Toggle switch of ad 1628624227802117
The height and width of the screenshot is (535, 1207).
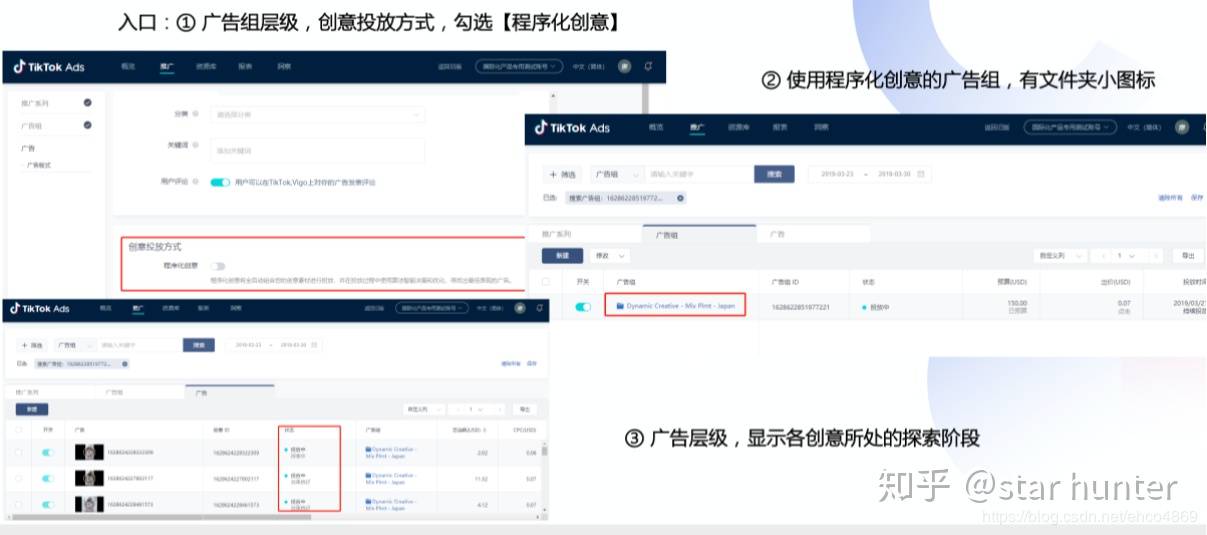pyautogui.click(x=48, y=478)
